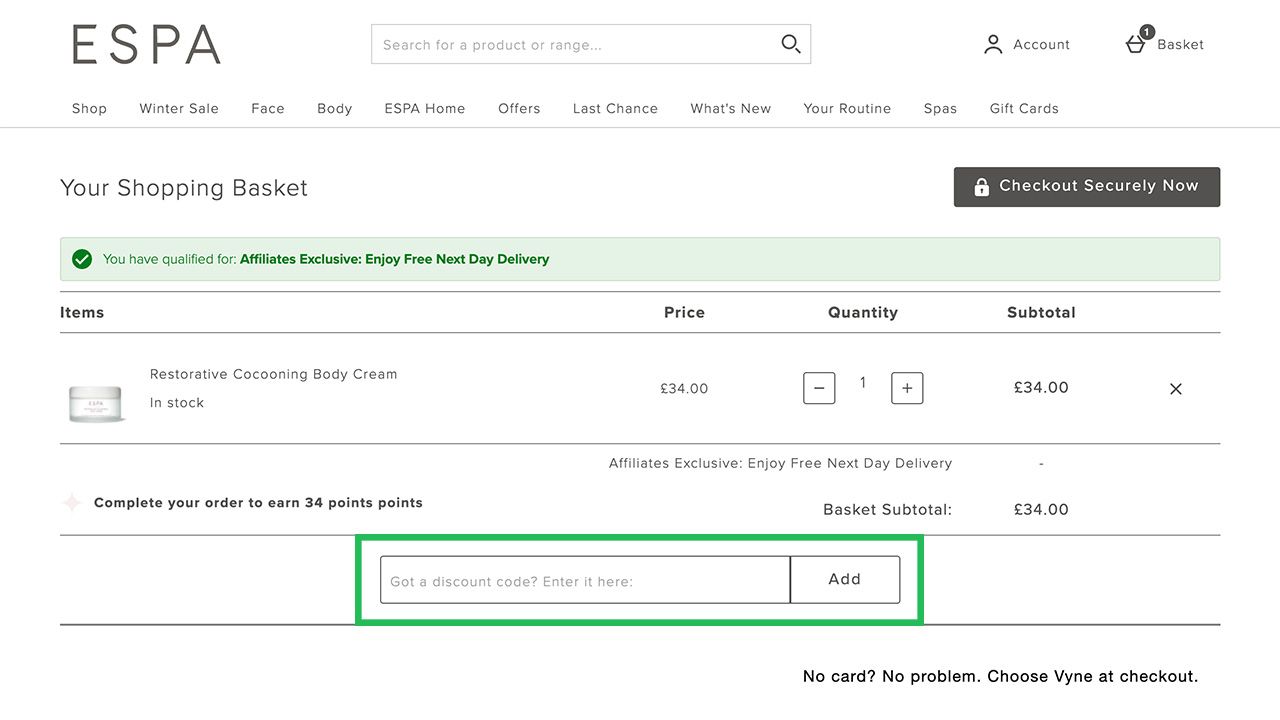
Task: Open ESPA Home section
Action: (x=425, y=108)
